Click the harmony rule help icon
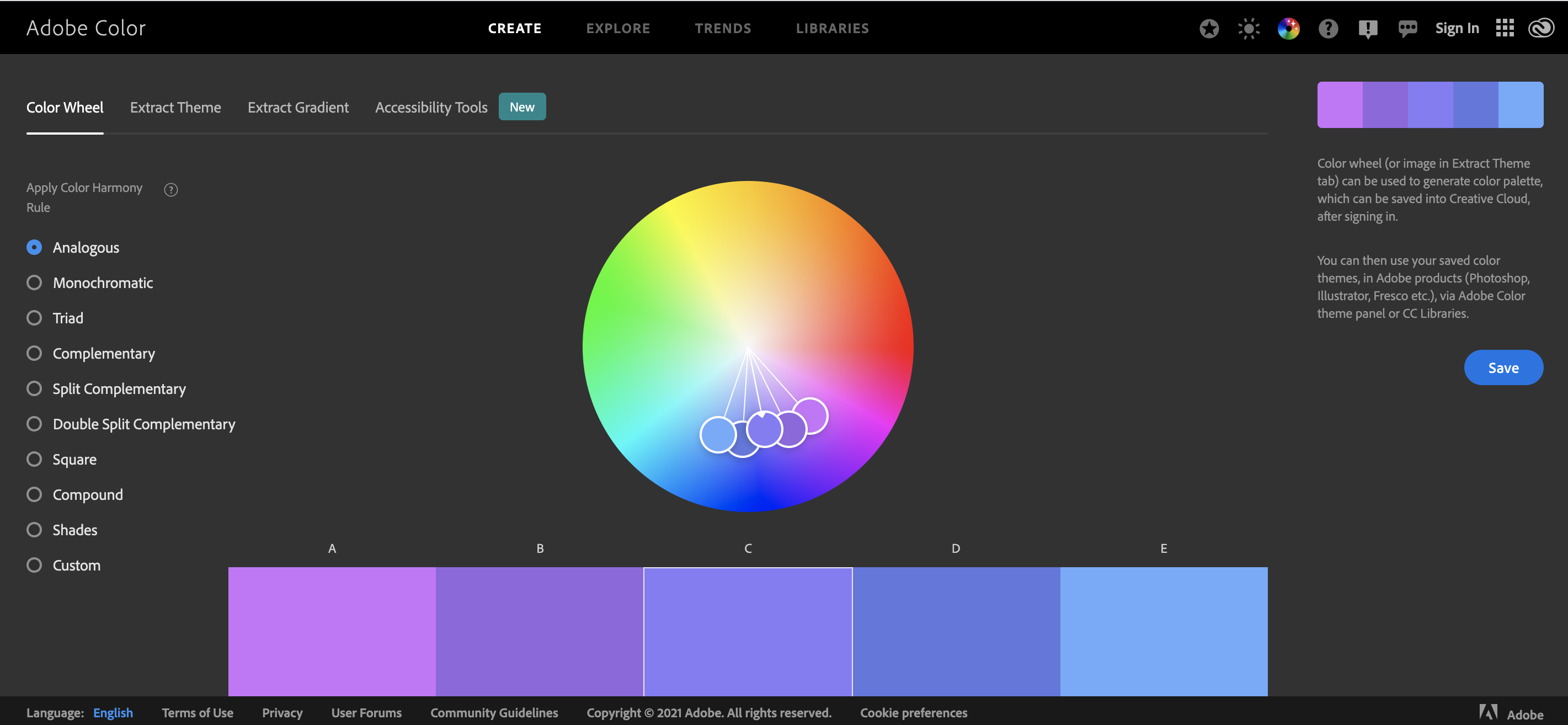The width and height of the screenshot is (1568, 725). 171,190
